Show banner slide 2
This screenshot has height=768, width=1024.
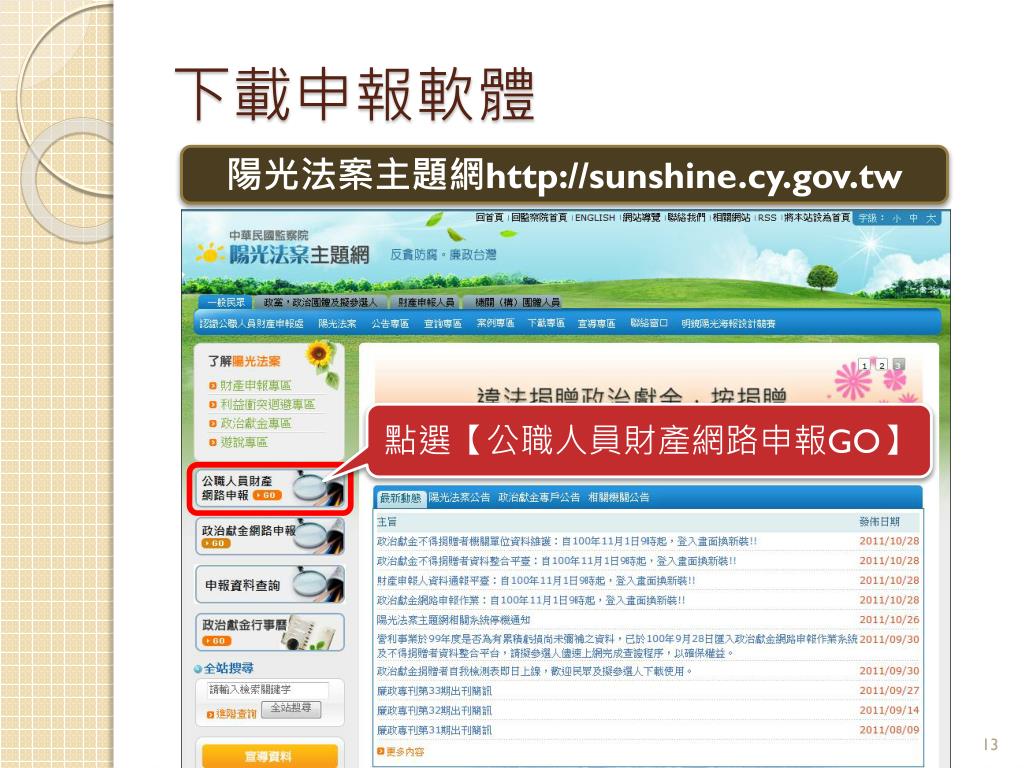tap(882, 365)
